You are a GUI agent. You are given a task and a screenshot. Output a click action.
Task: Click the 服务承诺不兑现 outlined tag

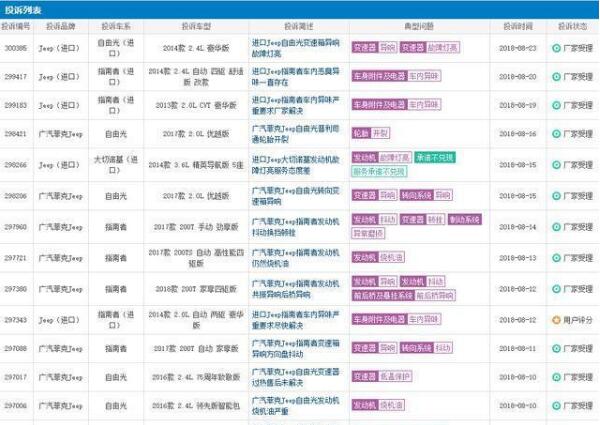tap(379, 171)
